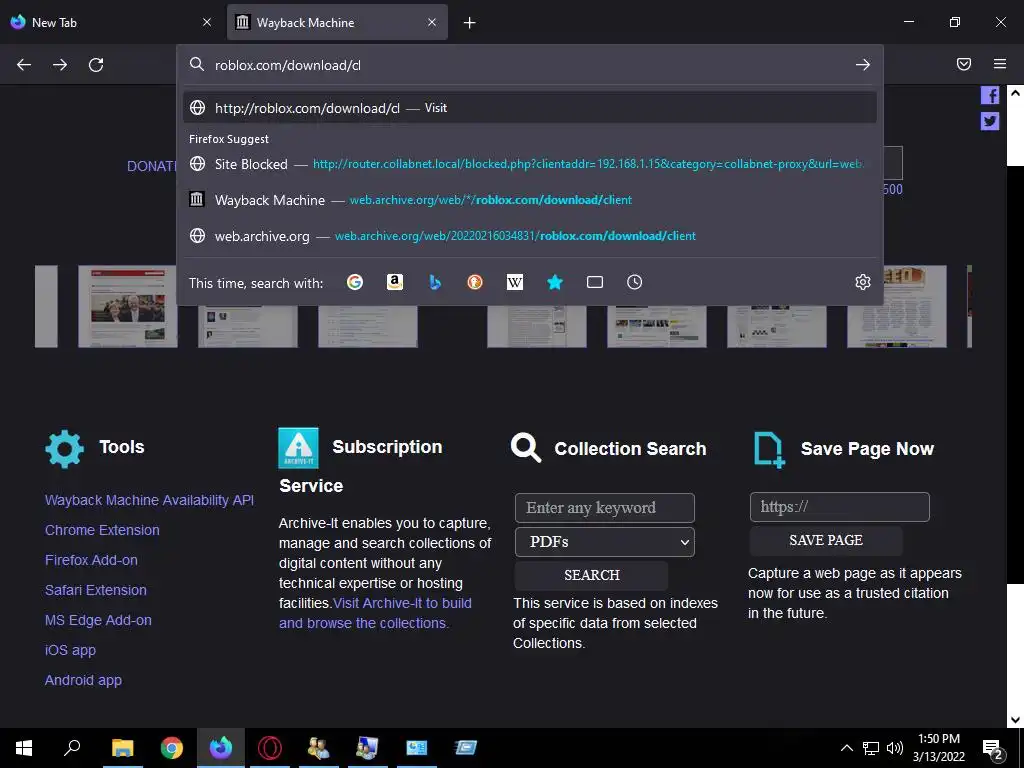Open the Chrome Extension link
Screen dimensions: 1024x768
pos(102,530)
